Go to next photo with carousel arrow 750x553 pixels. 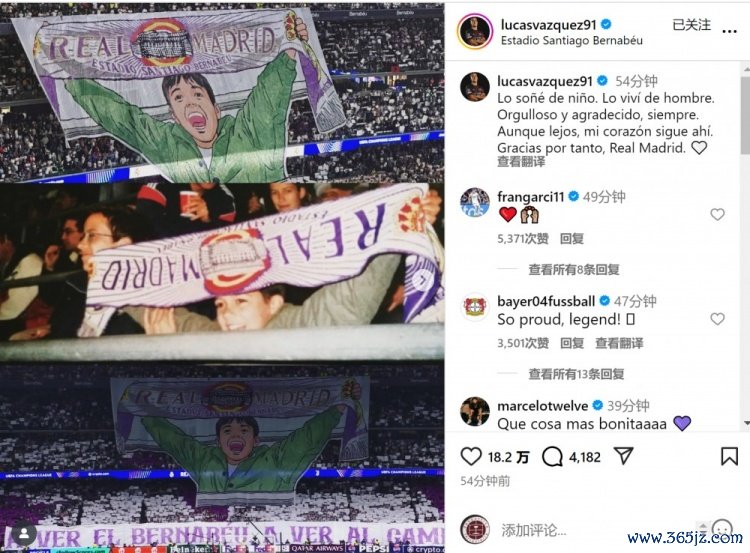tap(423, 280)
